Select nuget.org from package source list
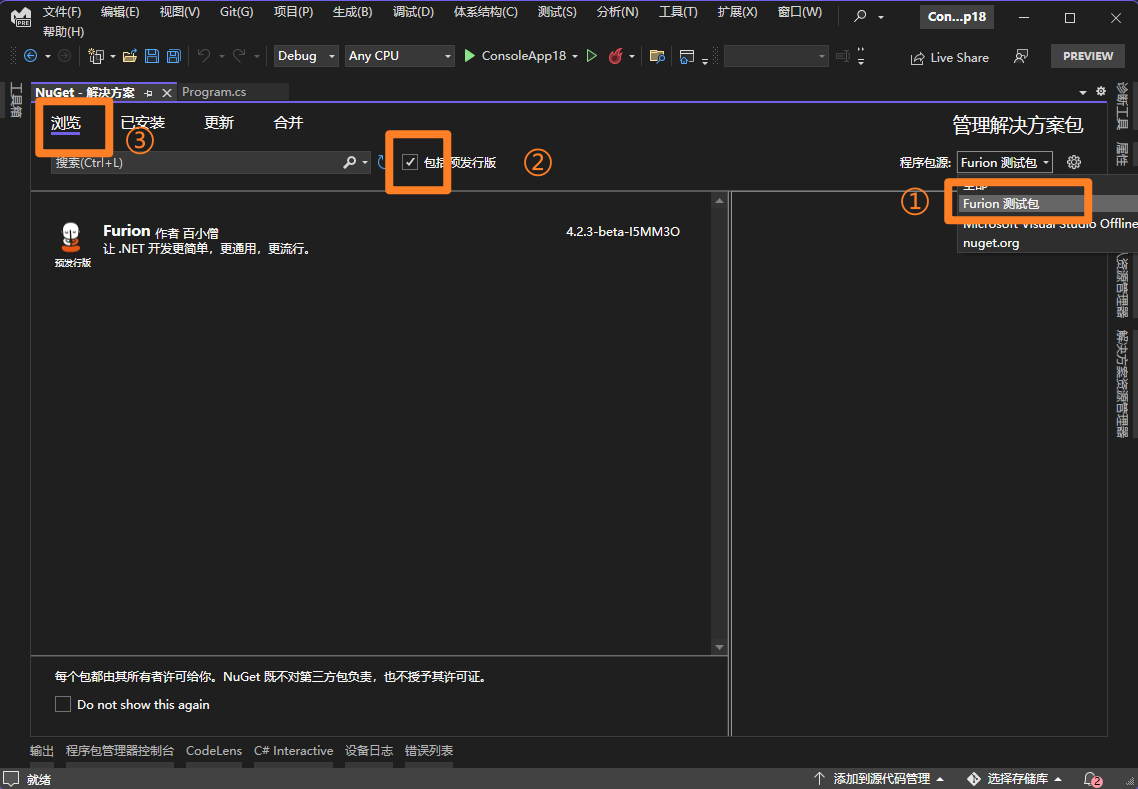This screenshot has height=789, width=1138. pos(991,243)
